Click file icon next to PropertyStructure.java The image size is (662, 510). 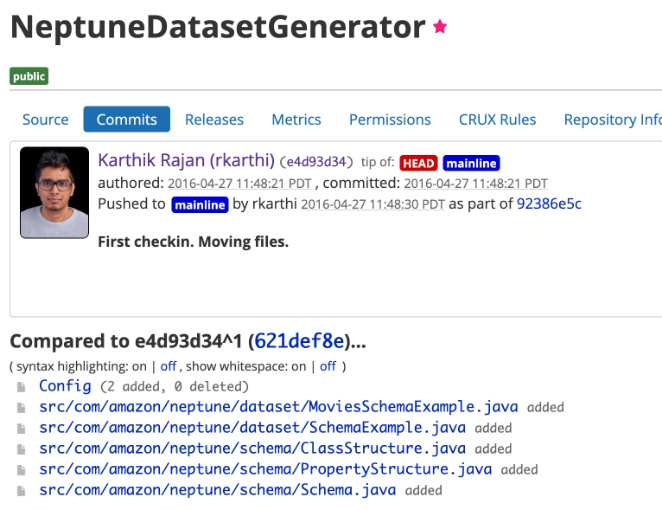21,470
